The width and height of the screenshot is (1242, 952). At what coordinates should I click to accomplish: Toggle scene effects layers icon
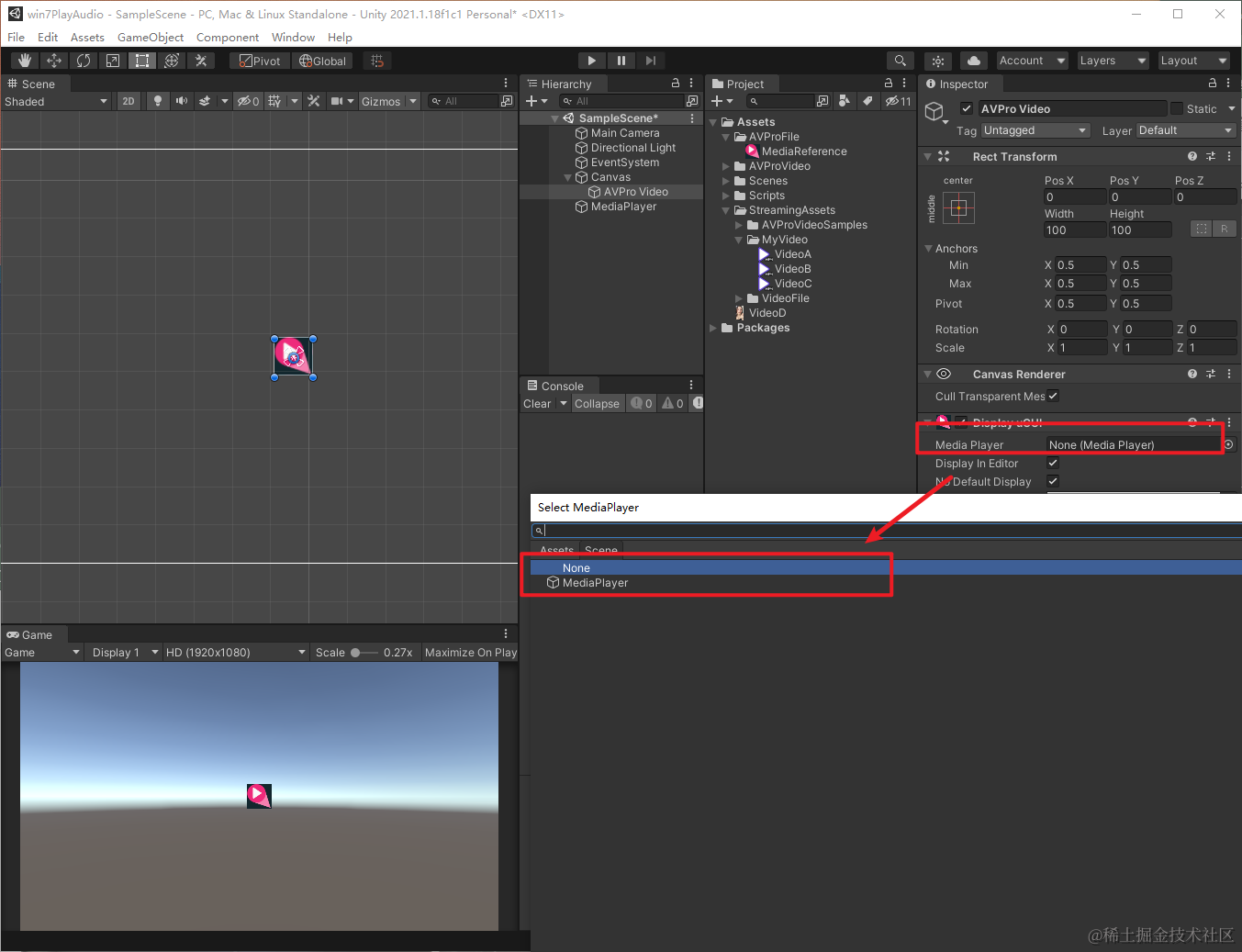point(205,101)
